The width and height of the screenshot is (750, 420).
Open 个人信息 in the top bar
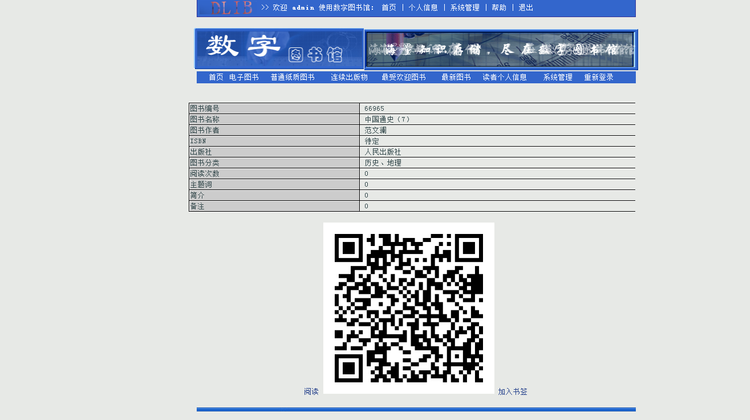pyautogui.click(x=423, y=8)
